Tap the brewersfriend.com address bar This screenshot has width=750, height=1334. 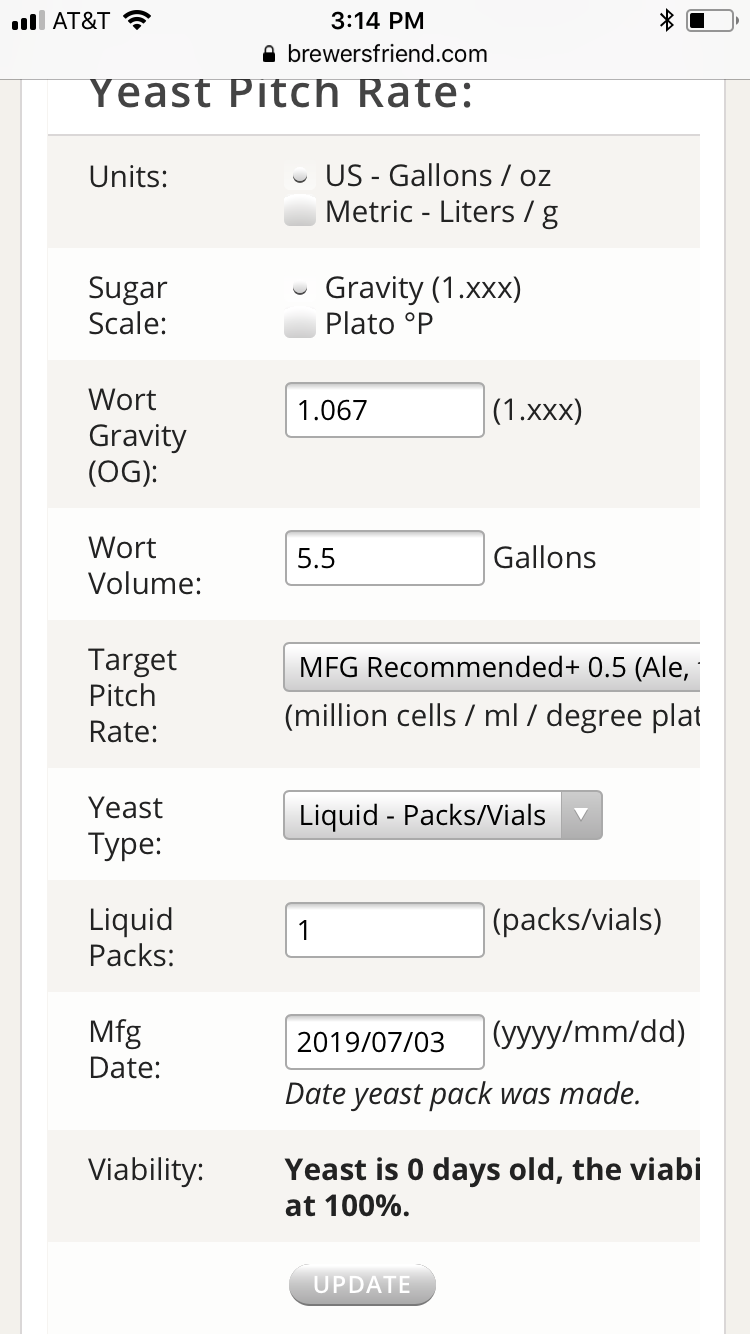pos(375,54)
